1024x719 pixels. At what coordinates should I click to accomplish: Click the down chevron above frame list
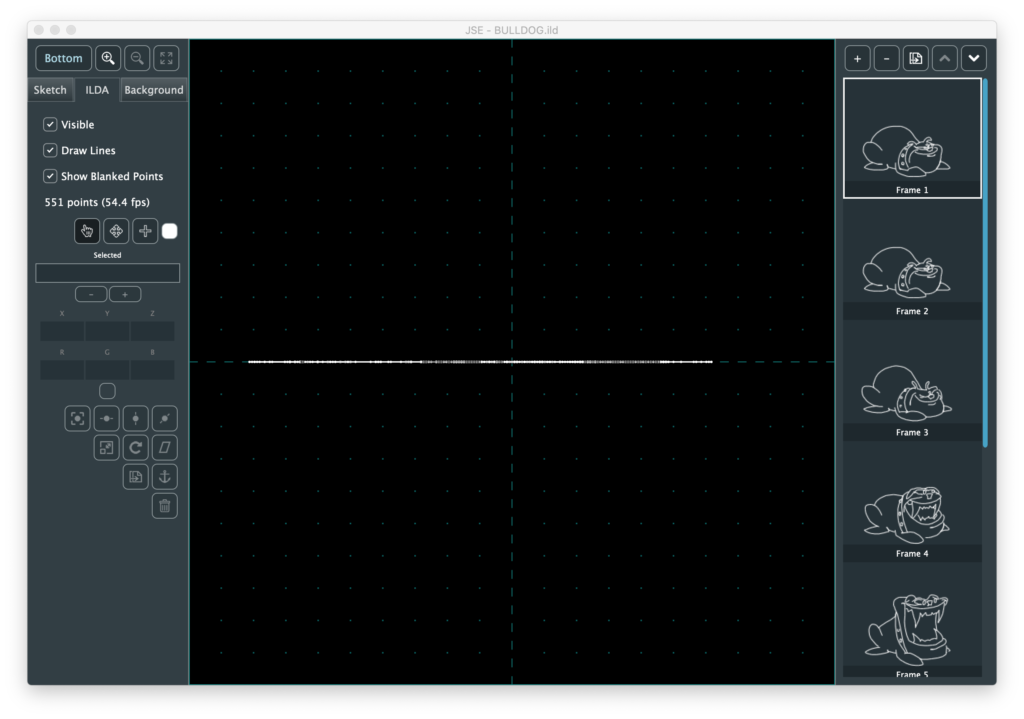click(973, 58)
